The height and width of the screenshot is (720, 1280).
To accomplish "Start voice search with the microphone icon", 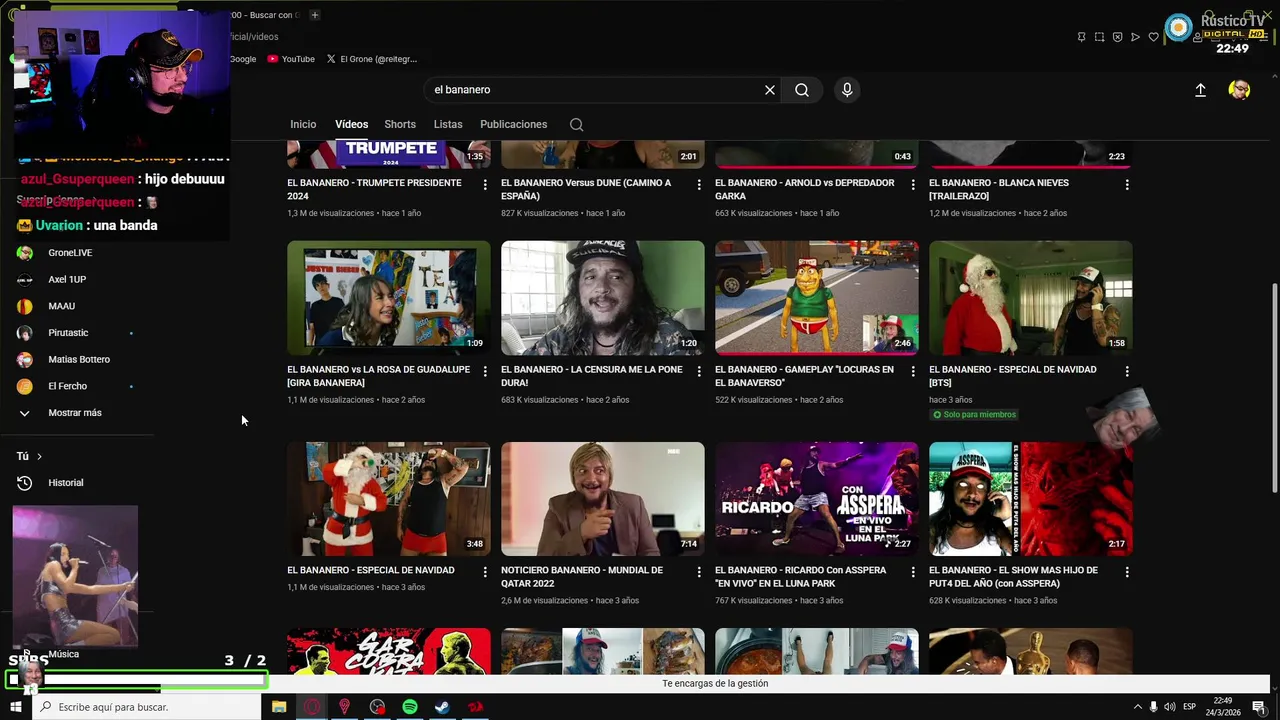I will pyautogui.click(x=847, y=90).
